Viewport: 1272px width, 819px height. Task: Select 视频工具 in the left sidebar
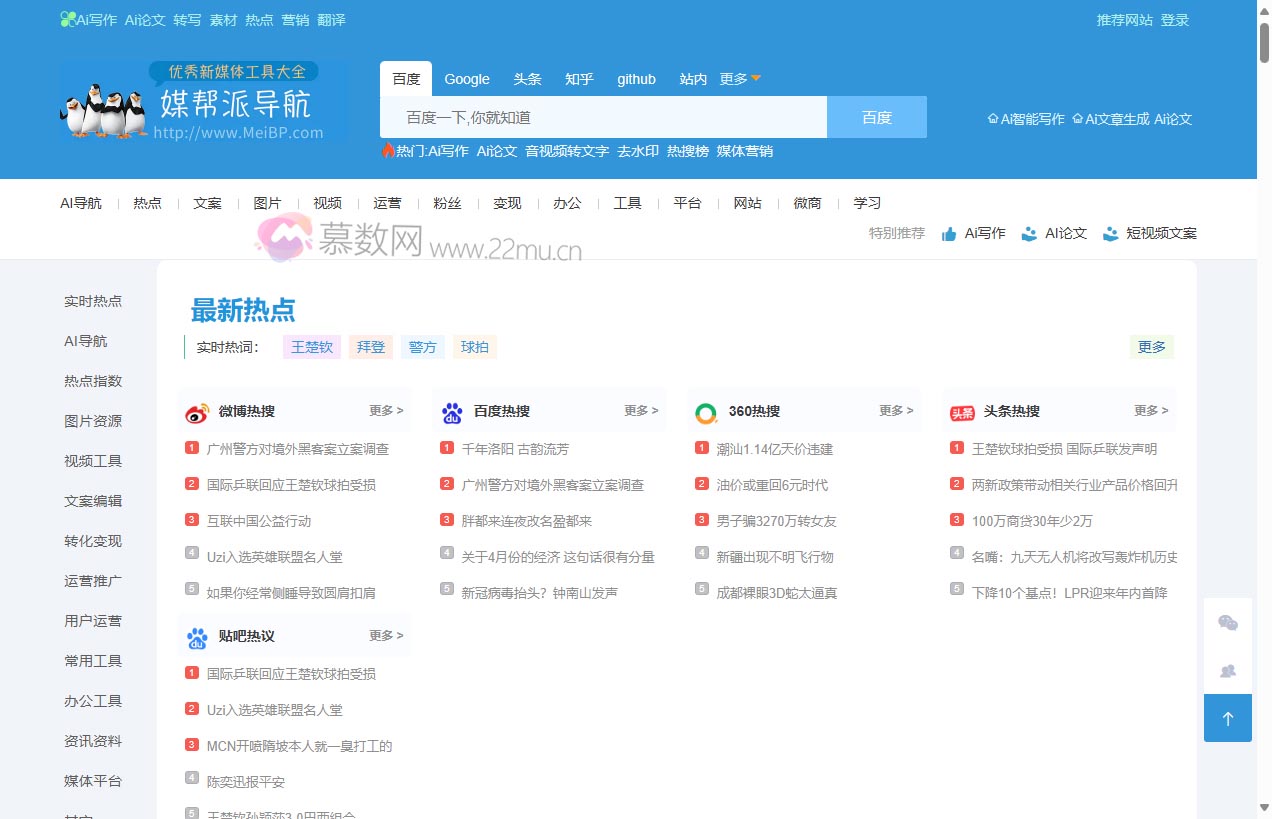click(92, 461)
